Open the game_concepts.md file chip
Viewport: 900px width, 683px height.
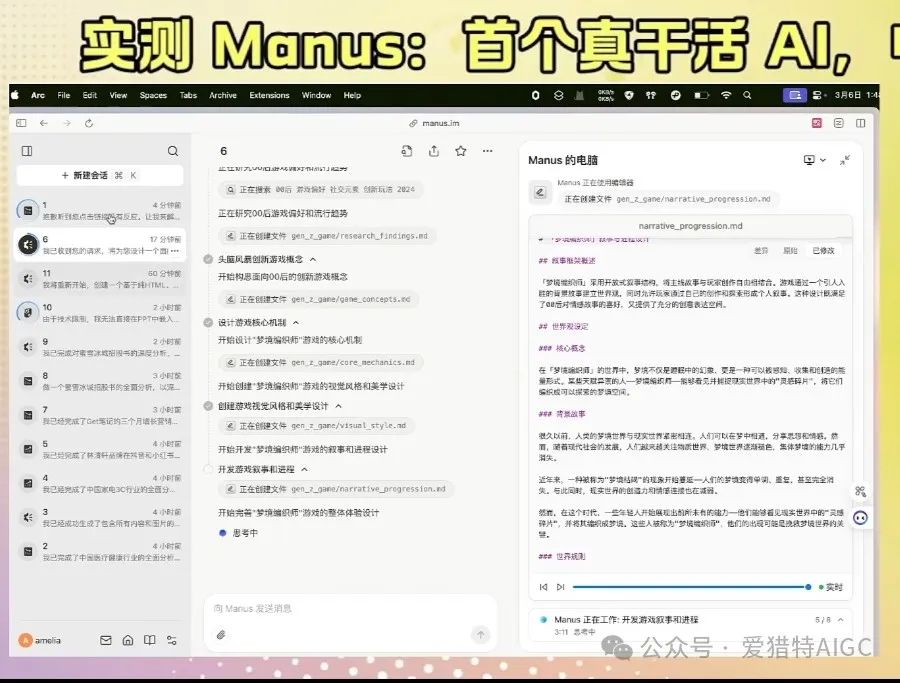pos(319,299)
